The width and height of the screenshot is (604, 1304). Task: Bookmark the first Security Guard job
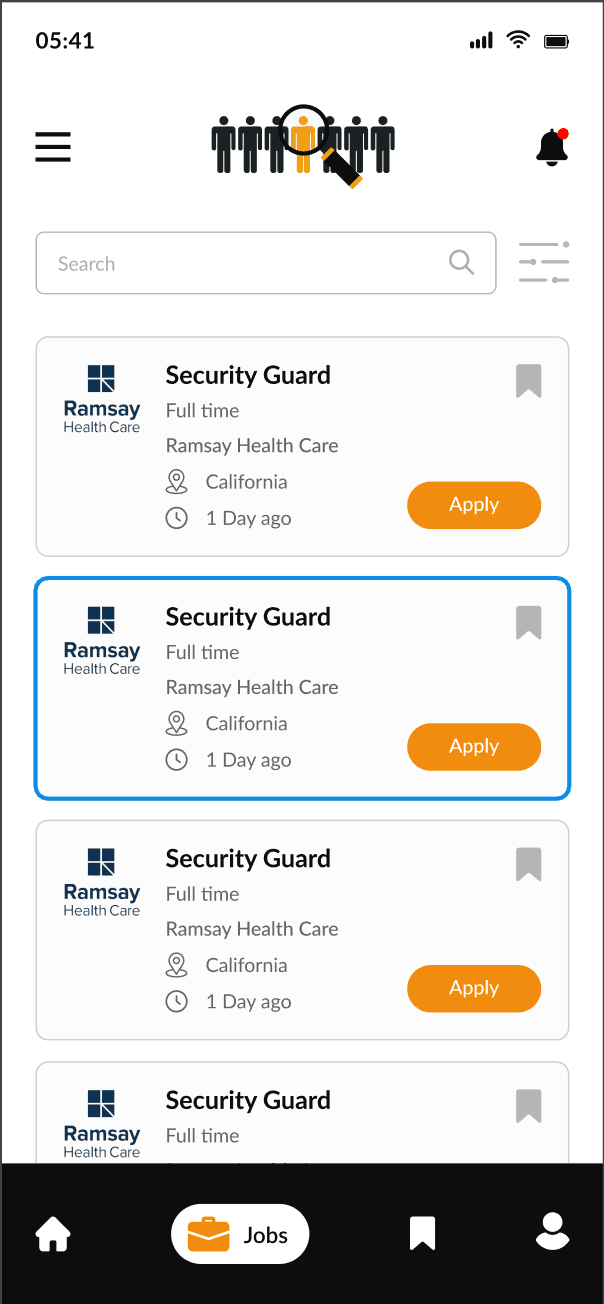529,381
